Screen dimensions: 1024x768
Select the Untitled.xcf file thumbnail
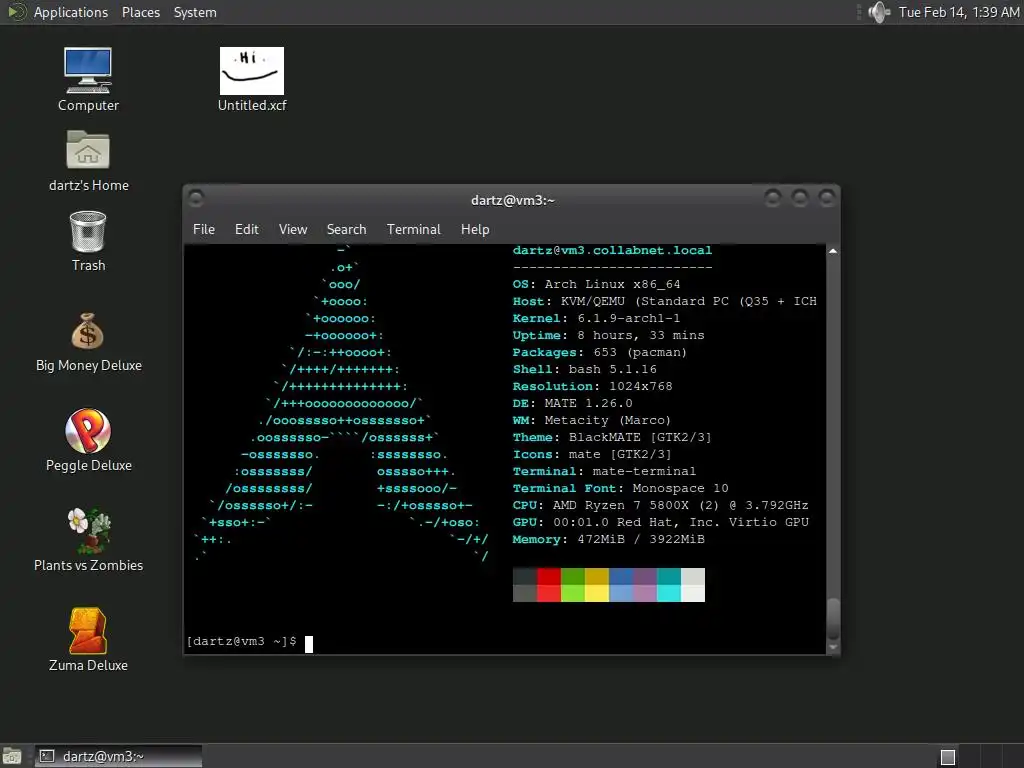(x=251, y=71)
